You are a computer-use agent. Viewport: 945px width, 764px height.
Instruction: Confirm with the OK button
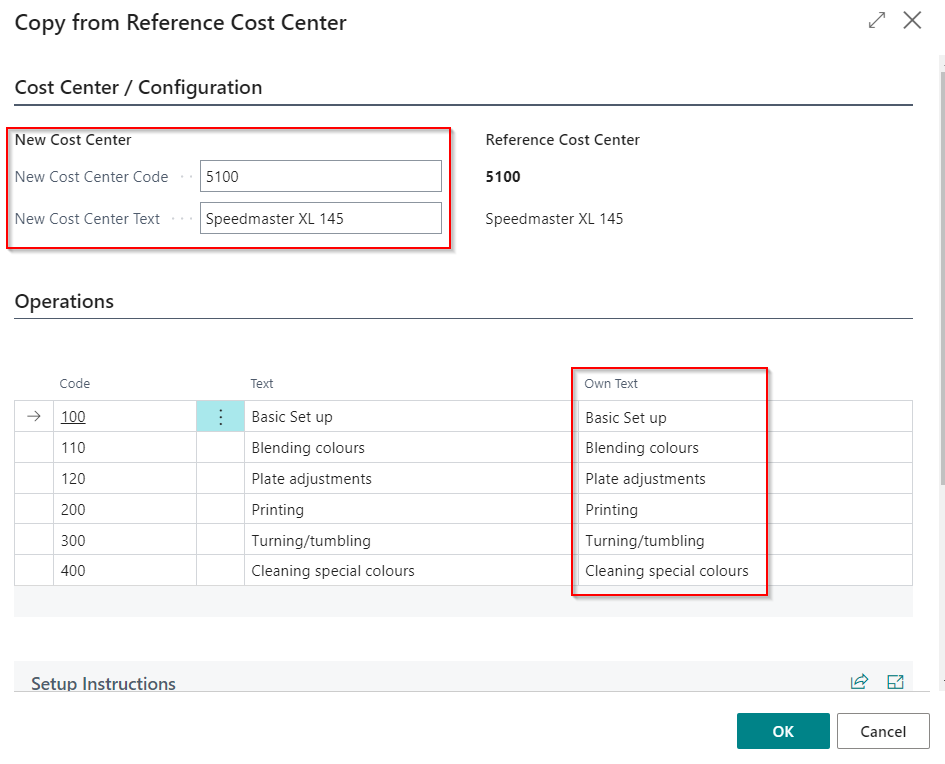point(783,731)
